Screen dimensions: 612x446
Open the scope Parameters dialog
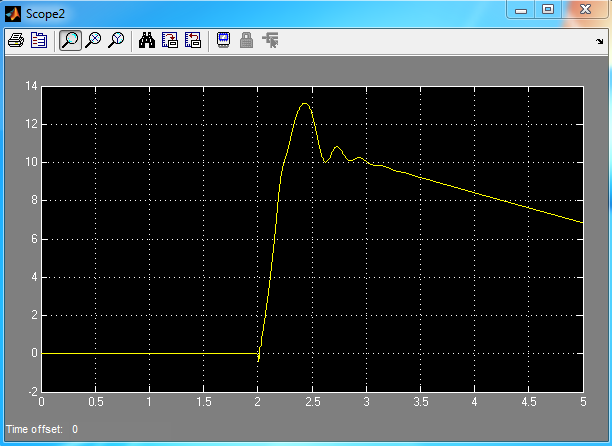pos(39,41)
